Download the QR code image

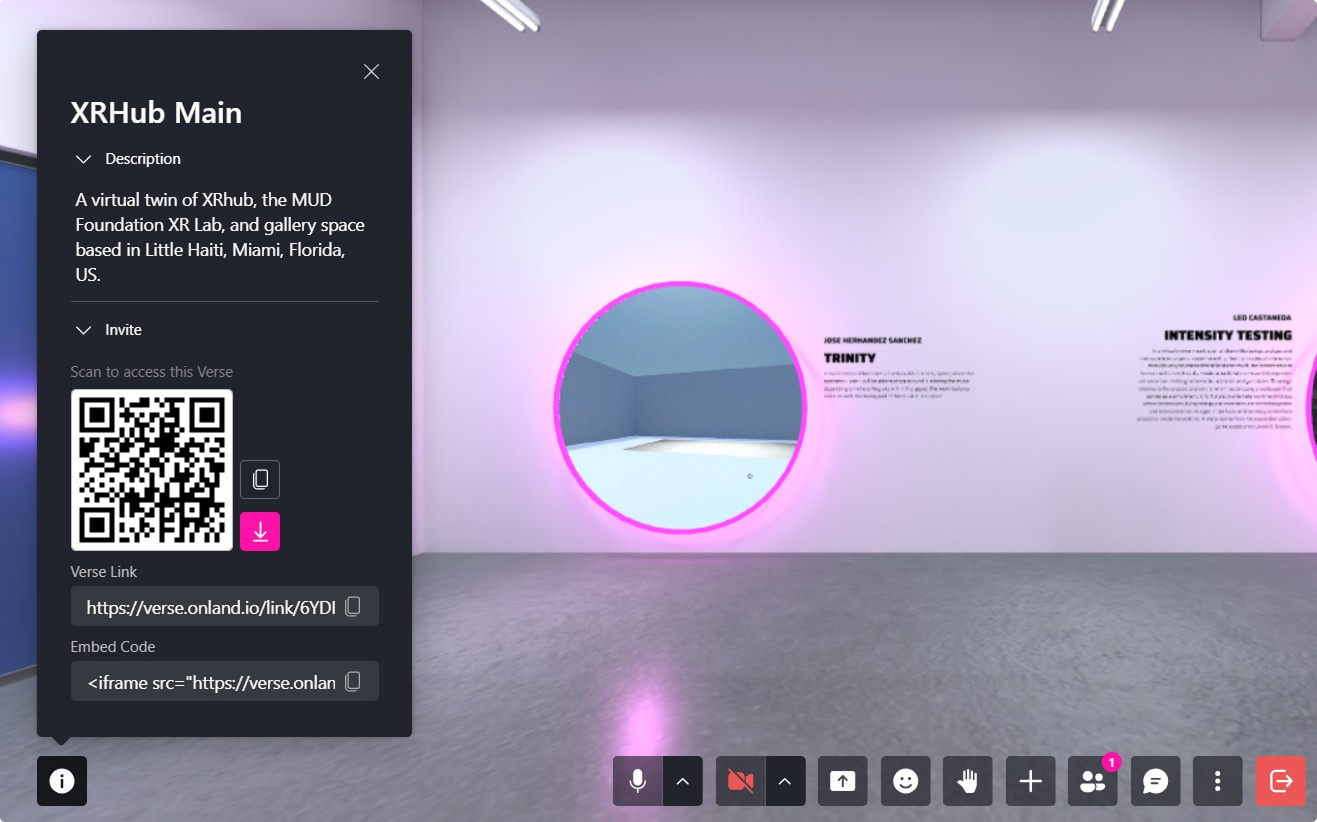(x=259, y=531)
